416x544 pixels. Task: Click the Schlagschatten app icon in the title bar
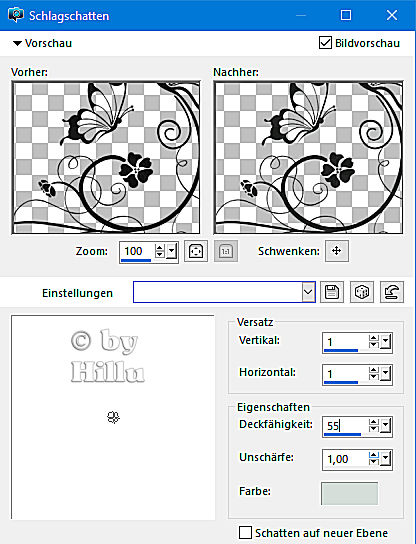(x=16, y=15)
